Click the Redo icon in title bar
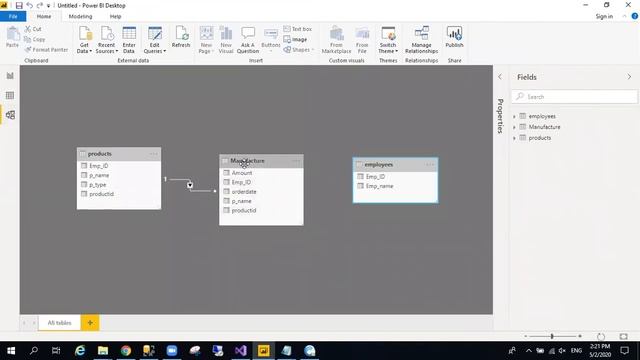The width and height of the screenshot is (640, 360). coord(40,6)
